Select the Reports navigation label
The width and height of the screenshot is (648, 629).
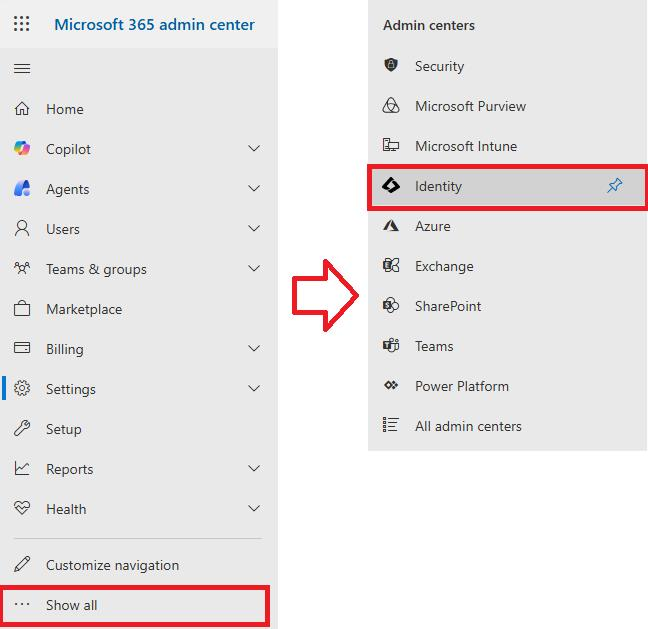pos(69,469)
